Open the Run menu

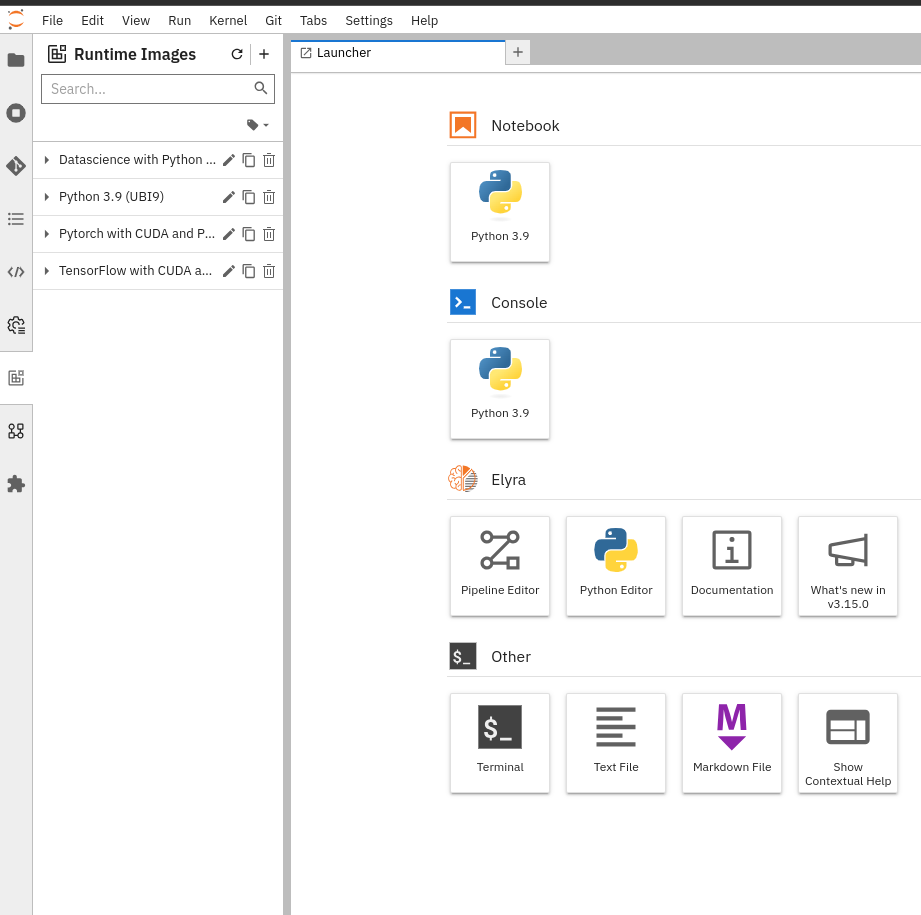click(179, 21)
